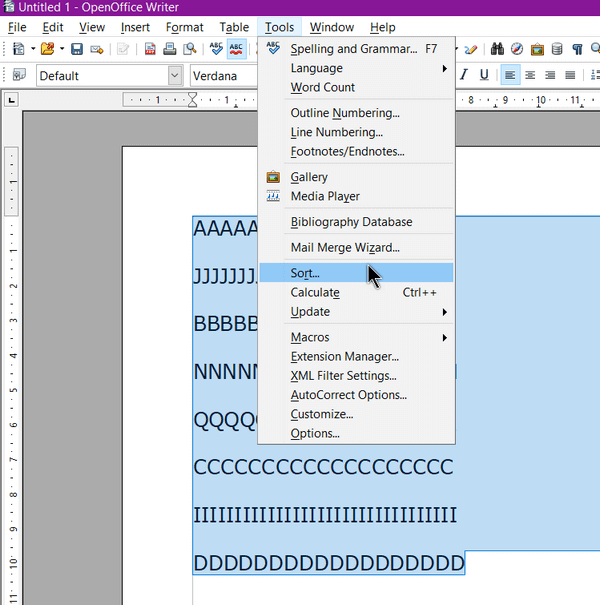Open XML Filter Settings... menu entry

coord(356,376)
